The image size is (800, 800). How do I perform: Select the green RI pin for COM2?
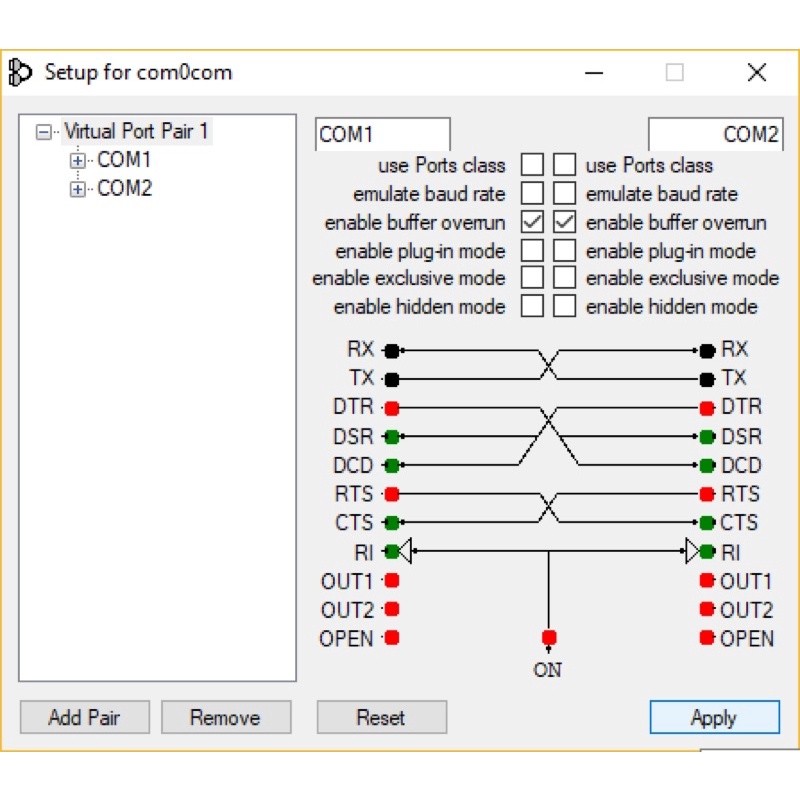707,552
